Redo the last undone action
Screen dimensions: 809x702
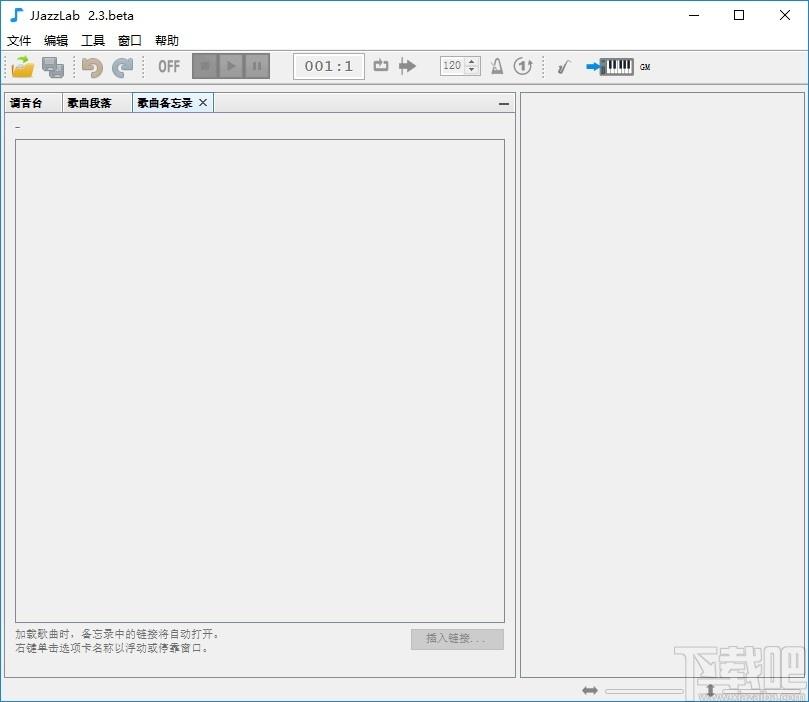coord(122,67)
